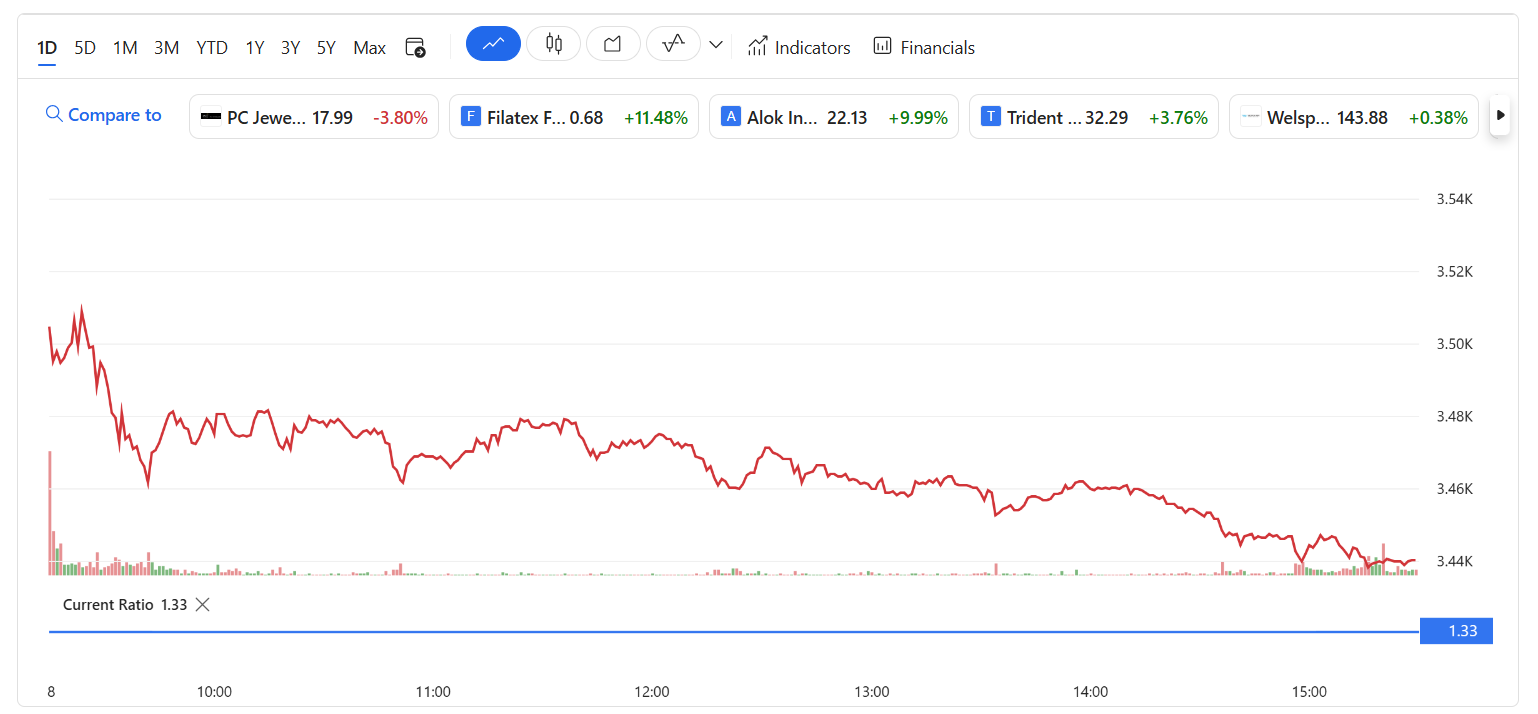
Task: Click the +9.99% change on Alok chip
Action: [x=918, y=118]
